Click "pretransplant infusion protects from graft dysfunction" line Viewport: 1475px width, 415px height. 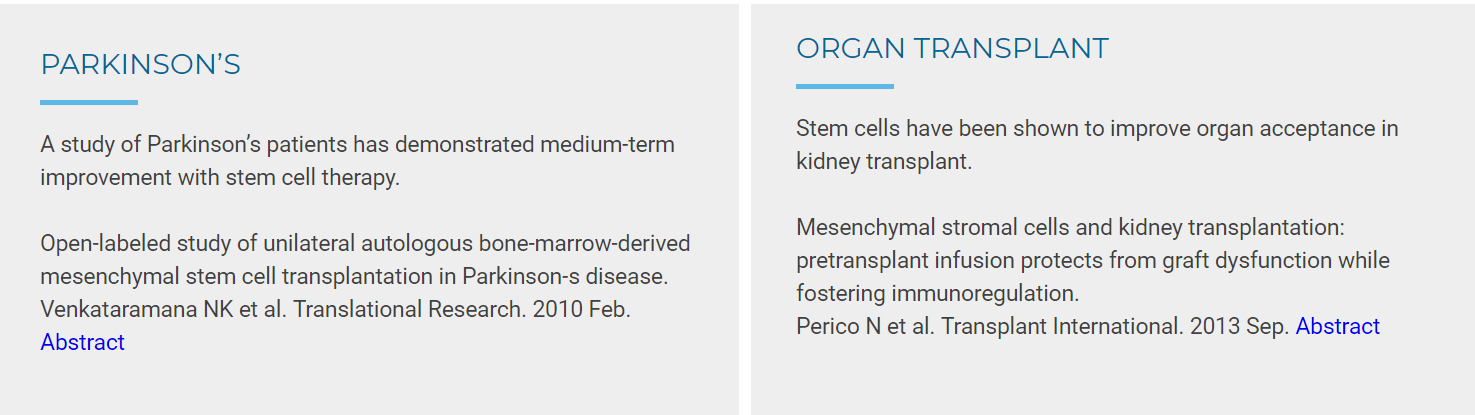[x=1093, y=261]
